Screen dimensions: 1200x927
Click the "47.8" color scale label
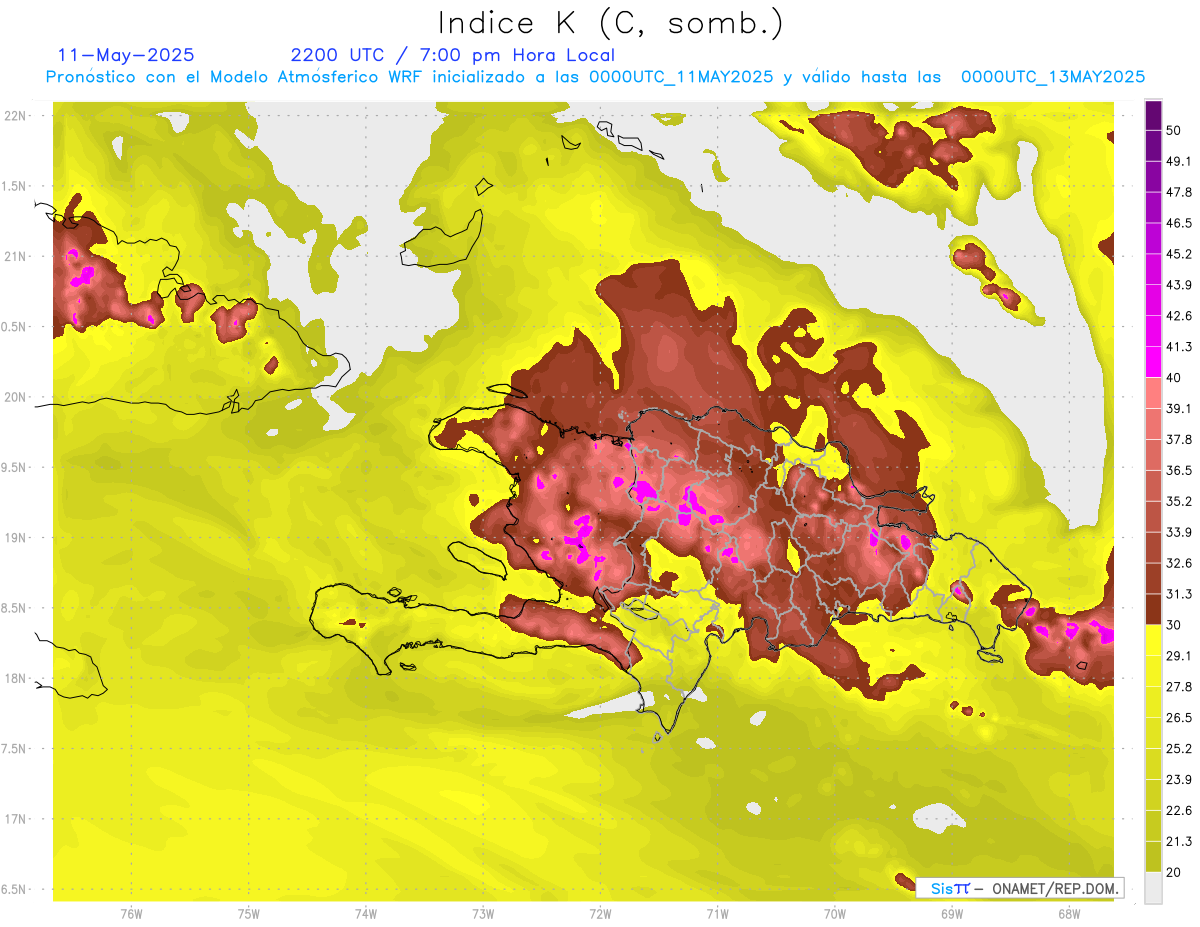point(1179,192)
